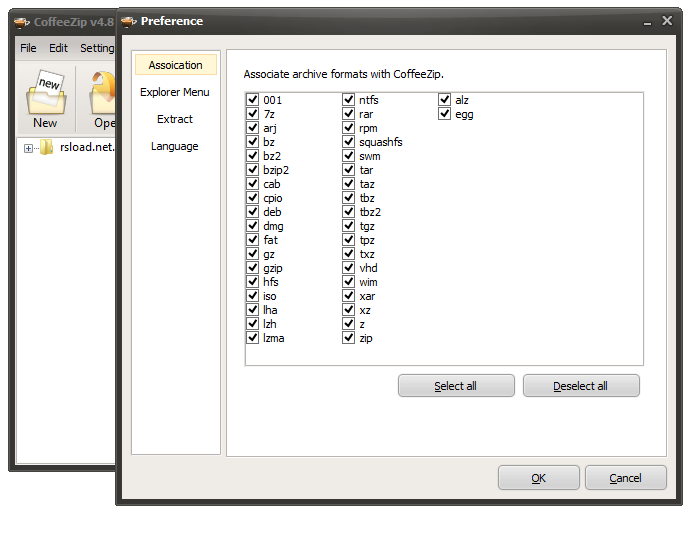
Task: Toggle the ntfs checkbox
Action: 349,99
